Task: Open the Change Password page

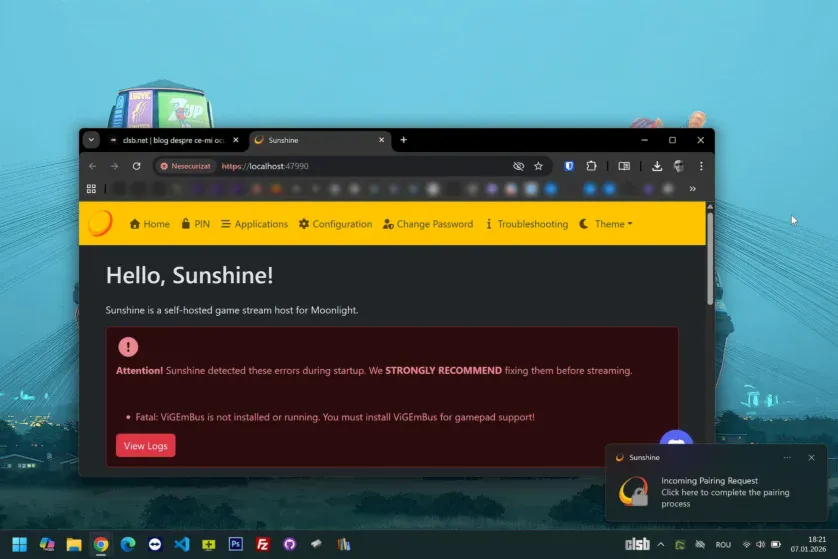Action: click(427, 224)
